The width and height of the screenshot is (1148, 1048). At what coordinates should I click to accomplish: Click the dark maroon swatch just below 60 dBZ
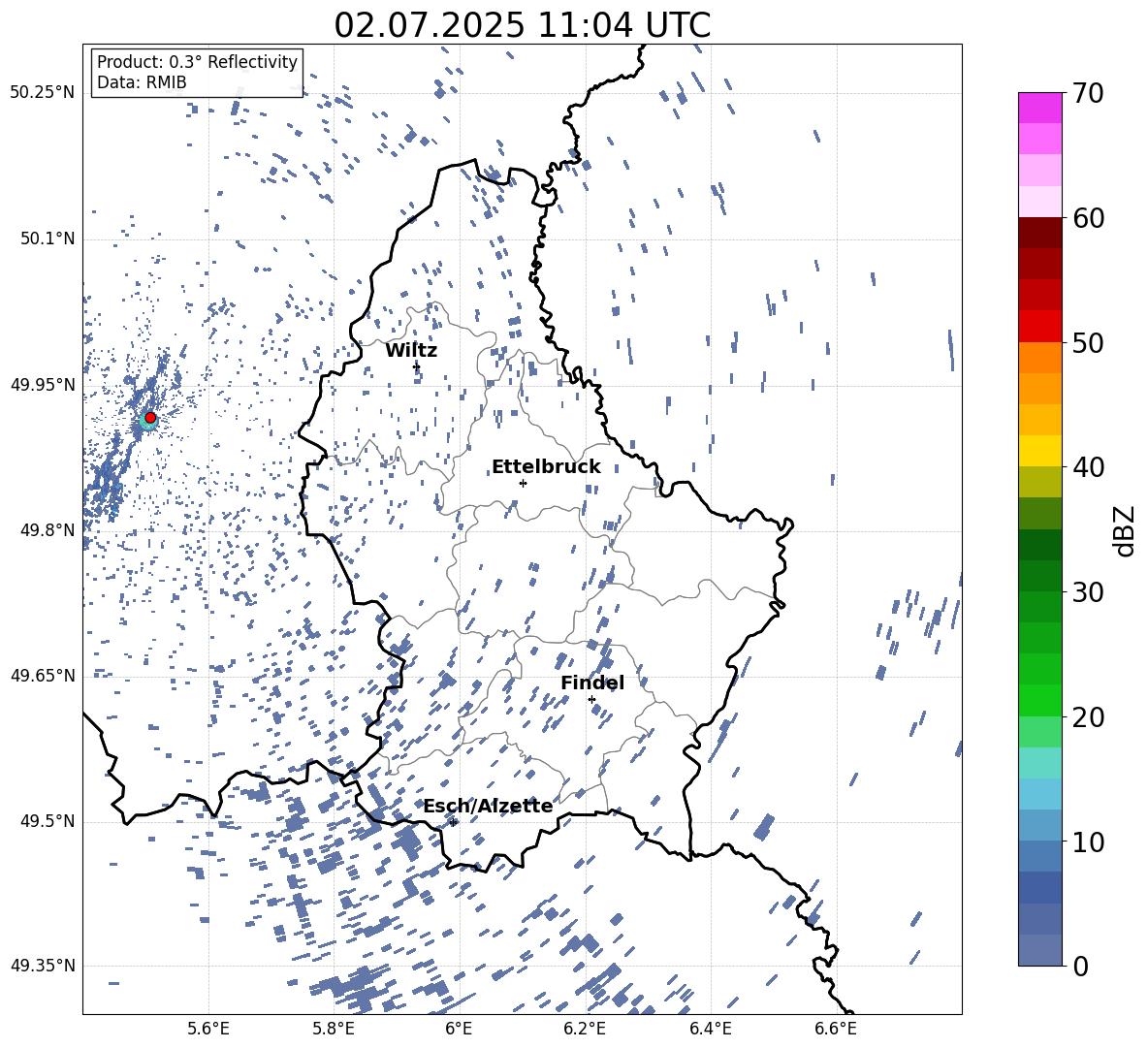click(x=1039, y=234)
